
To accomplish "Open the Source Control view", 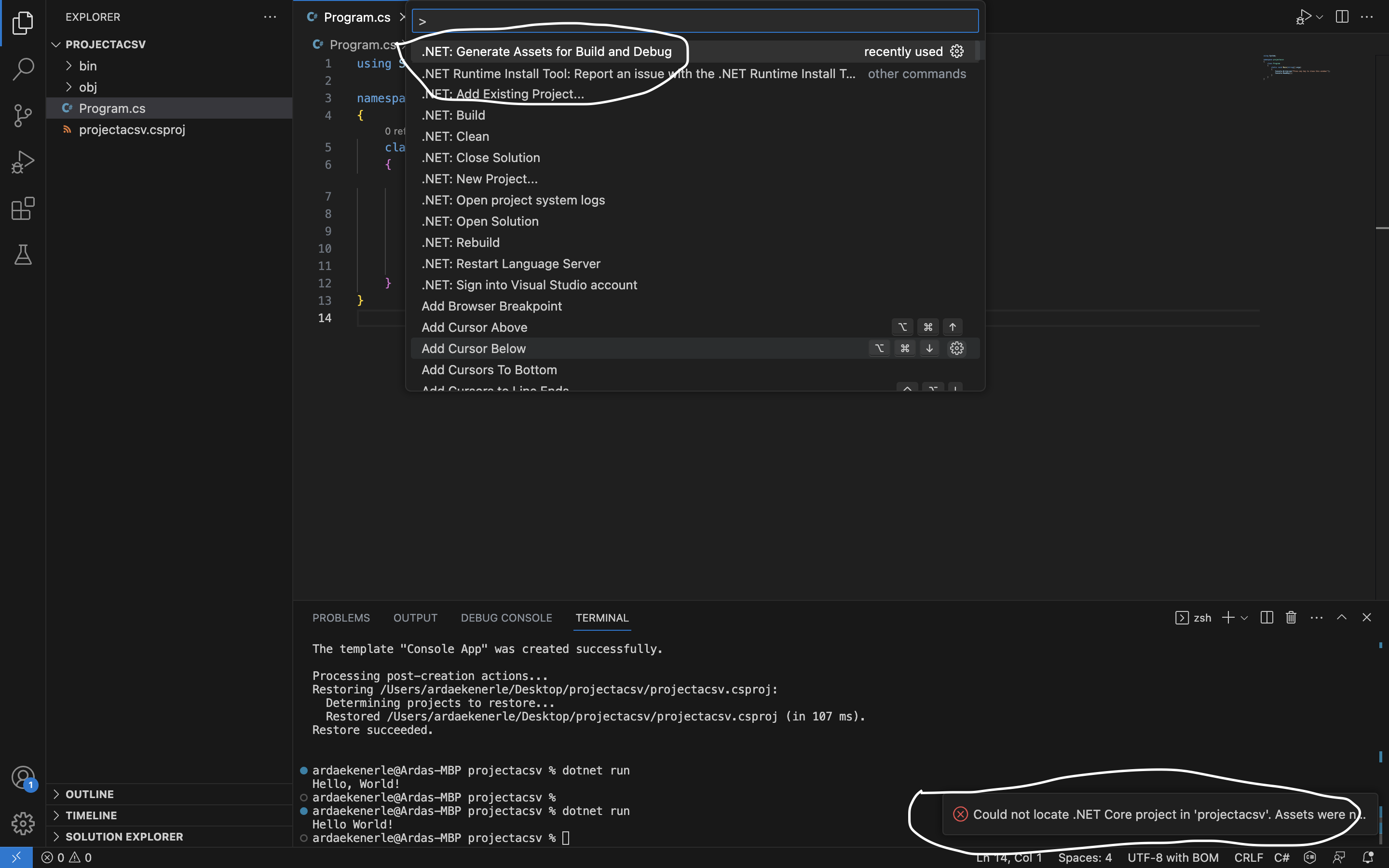I will point(22,115).
